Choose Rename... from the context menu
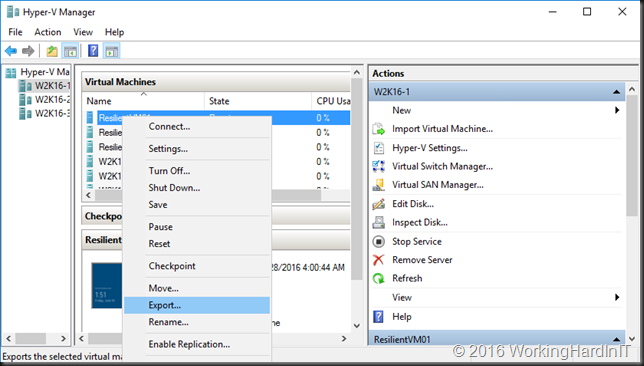The image size is (644, 366). 197,322
